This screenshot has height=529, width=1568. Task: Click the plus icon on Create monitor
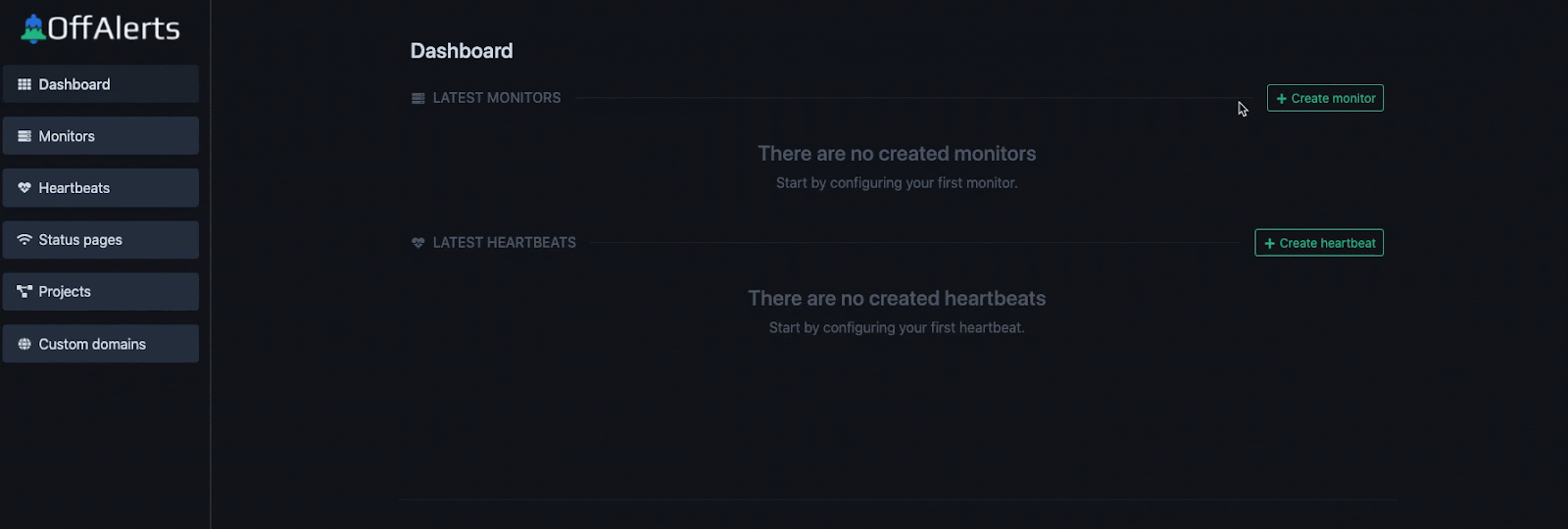pyautogui.click(x=1282, y=98)
